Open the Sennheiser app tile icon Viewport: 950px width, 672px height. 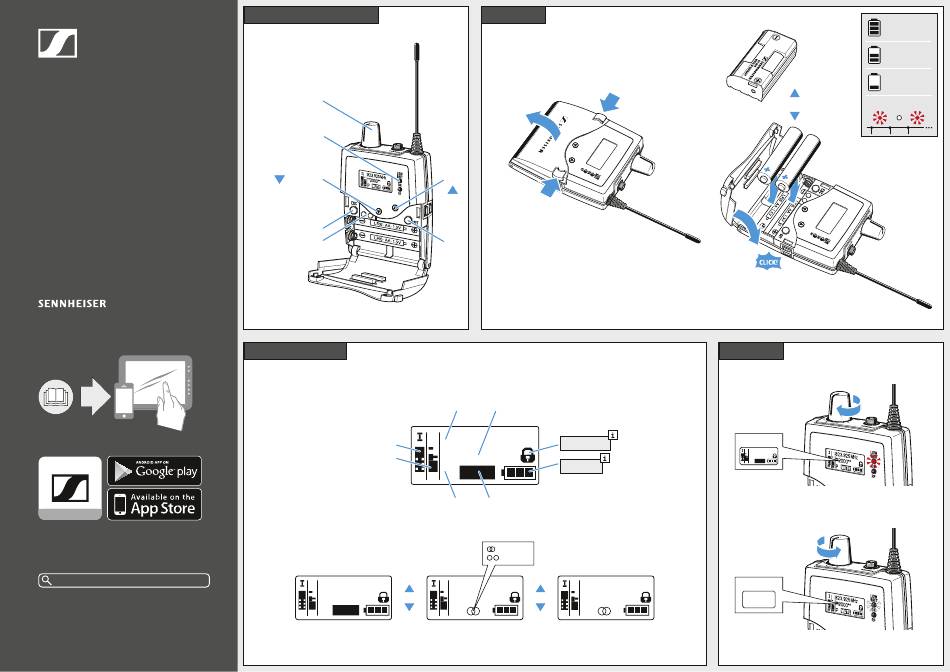pos(70,488)
